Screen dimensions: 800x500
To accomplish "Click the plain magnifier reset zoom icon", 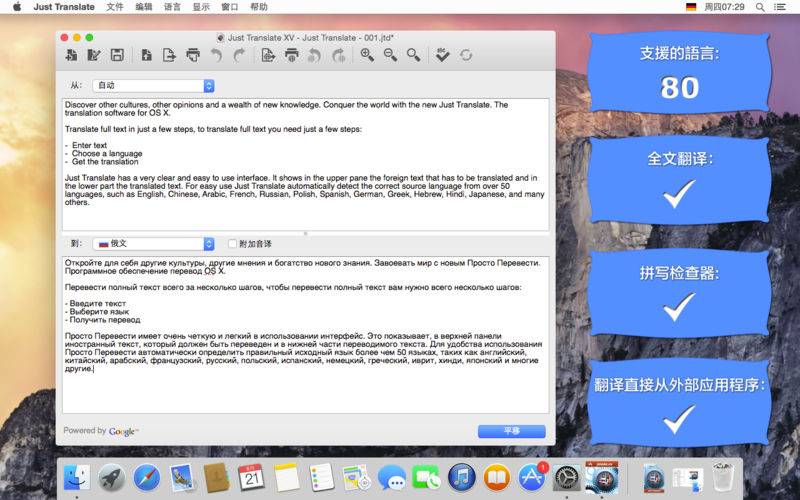I will pyautogui.click(x=414, y=55).
